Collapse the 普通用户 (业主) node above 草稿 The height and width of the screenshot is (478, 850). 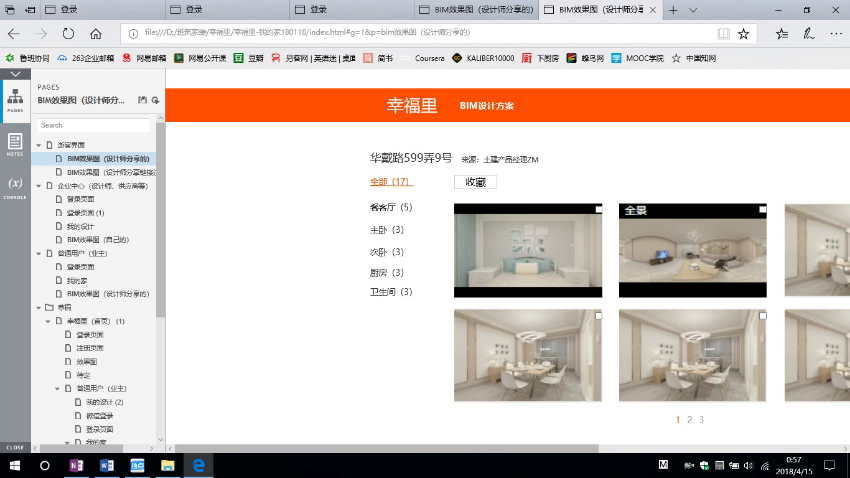39,254
